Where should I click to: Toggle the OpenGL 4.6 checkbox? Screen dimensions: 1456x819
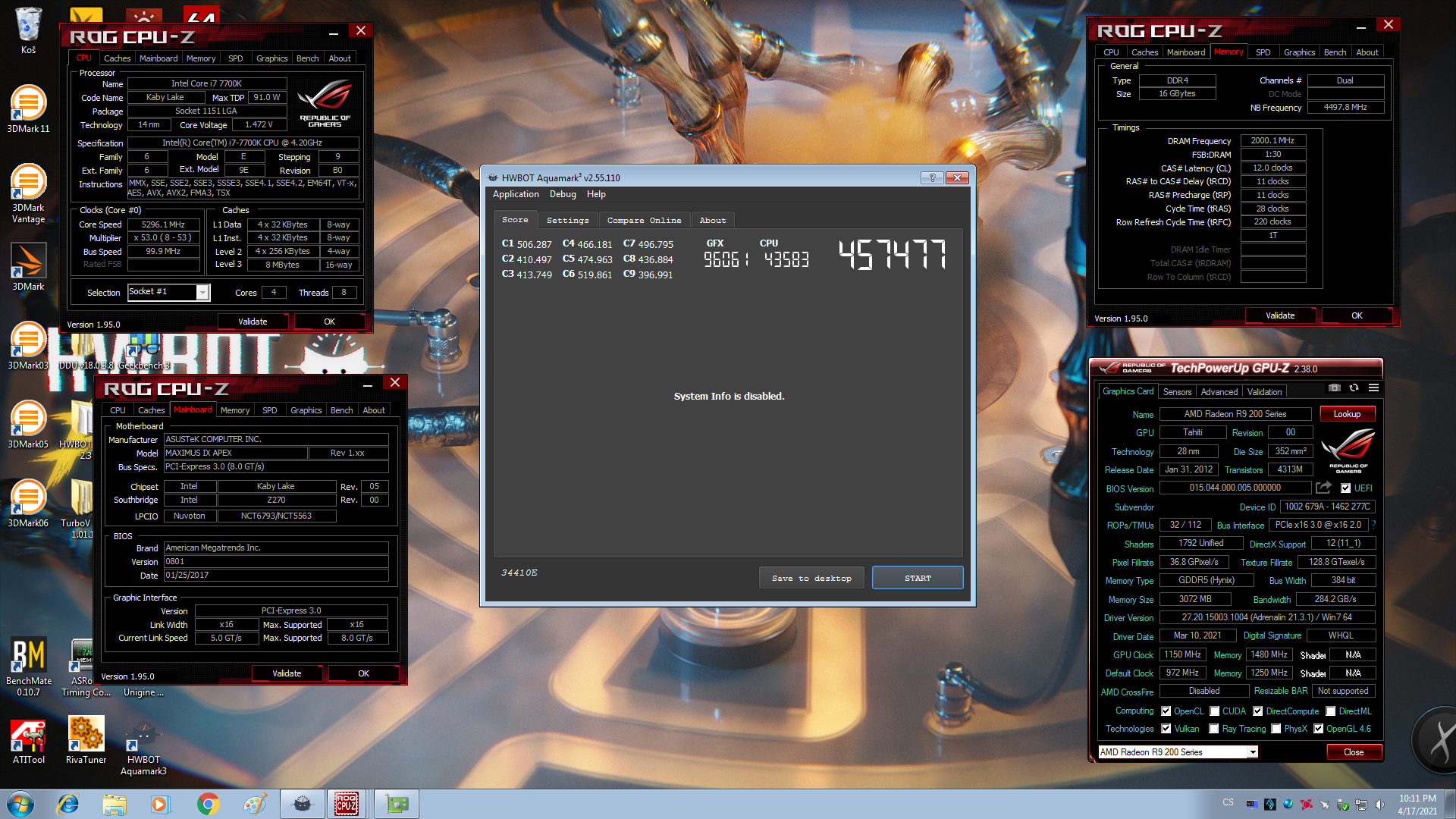click(1318, 729)
